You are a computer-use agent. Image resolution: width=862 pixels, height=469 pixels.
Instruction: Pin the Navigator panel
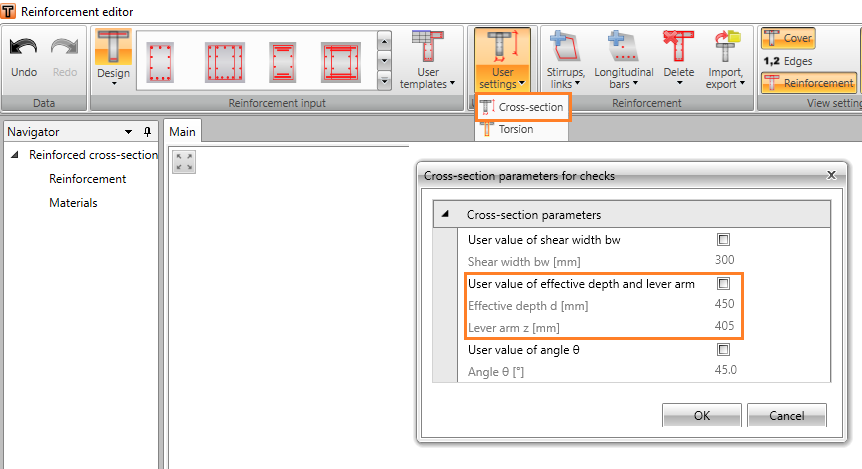pyautogui.click(x=147, y=132)
